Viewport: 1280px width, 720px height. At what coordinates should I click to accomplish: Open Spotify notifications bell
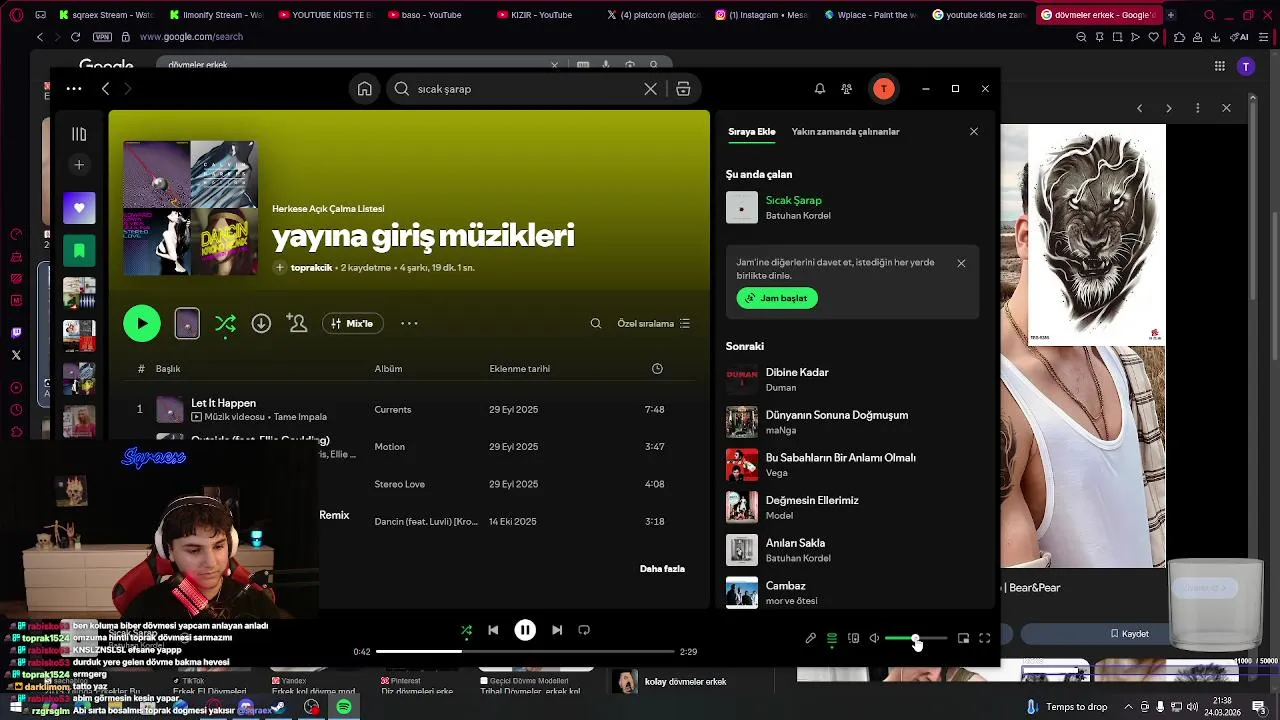tap(819, 89)
